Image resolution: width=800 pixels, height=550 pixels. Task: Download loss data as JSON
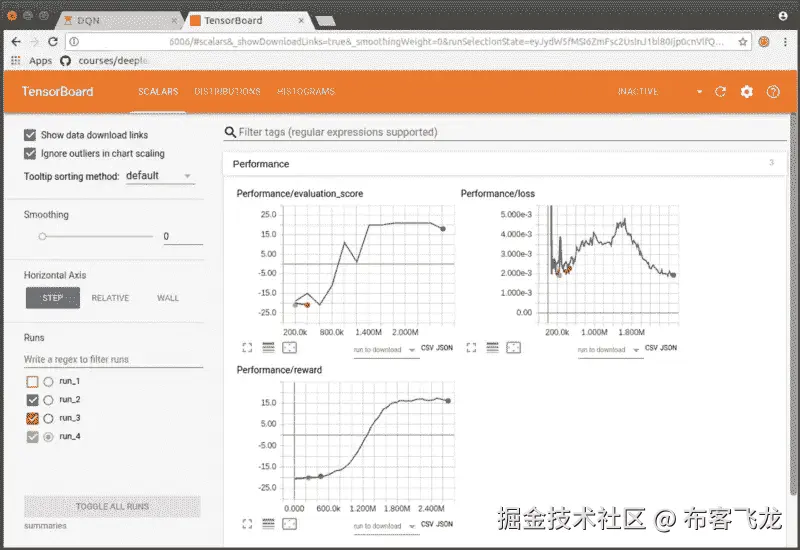(x=668, y=348)
